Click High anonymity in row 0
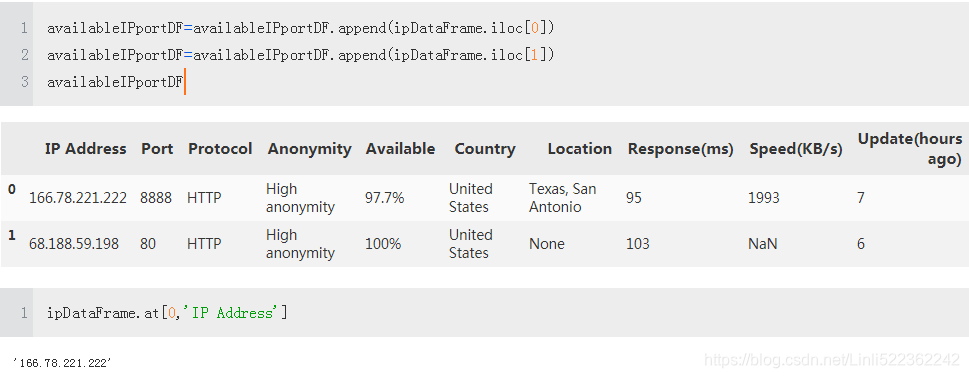 (300, 198)
